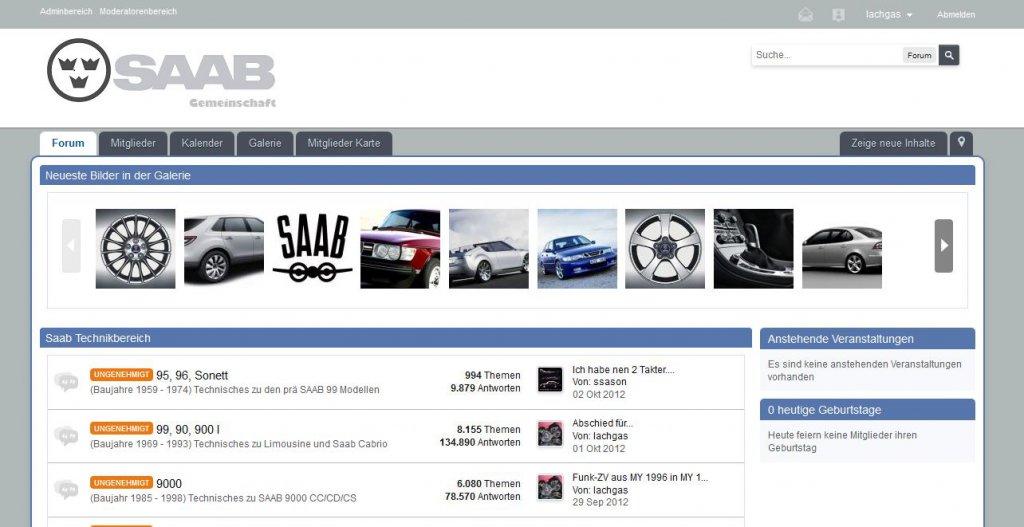This screenshot has height=527, width=1024.
Task: Open the silver sedan thumbnail at the gallery end
Action: pyautogui.click(x=842, y=249)
